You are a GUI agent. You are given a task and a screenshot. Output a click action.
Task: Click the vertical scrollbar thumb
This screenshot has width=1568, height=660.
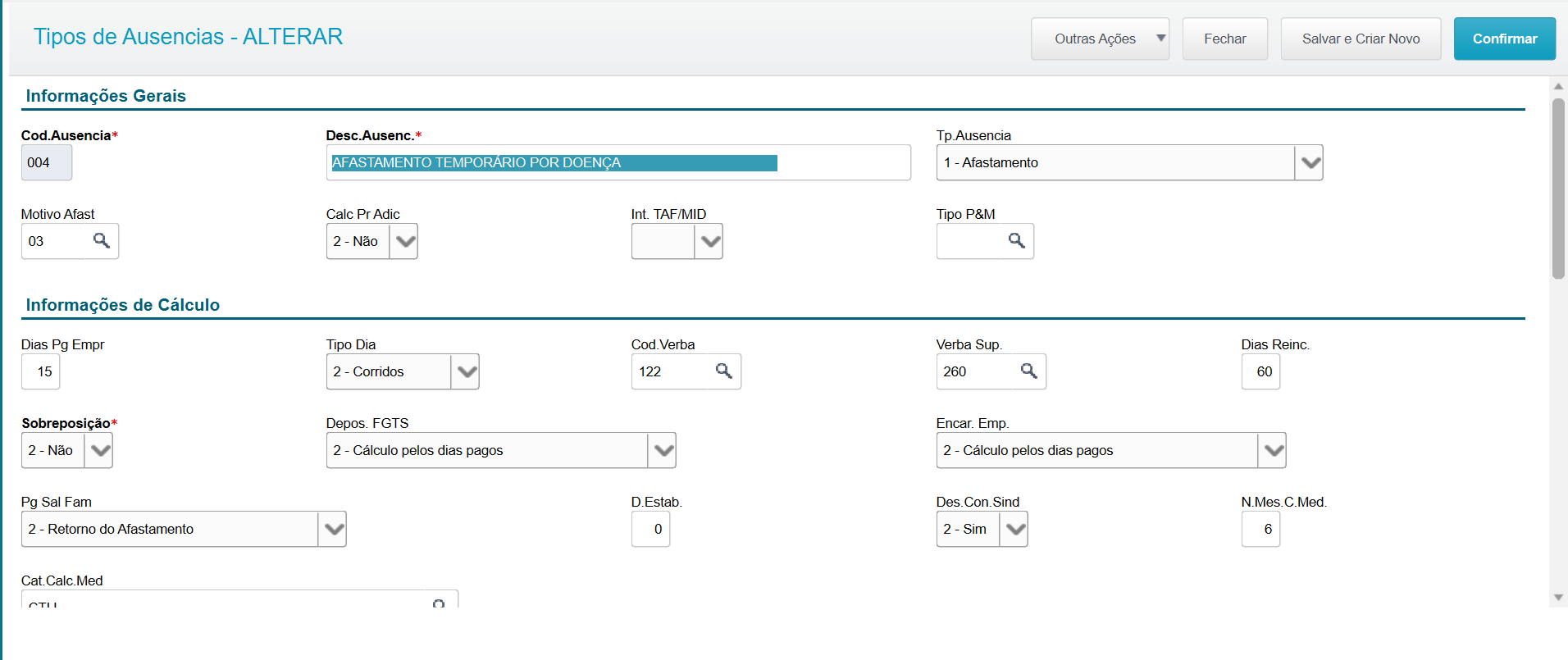click(1558, 189)
